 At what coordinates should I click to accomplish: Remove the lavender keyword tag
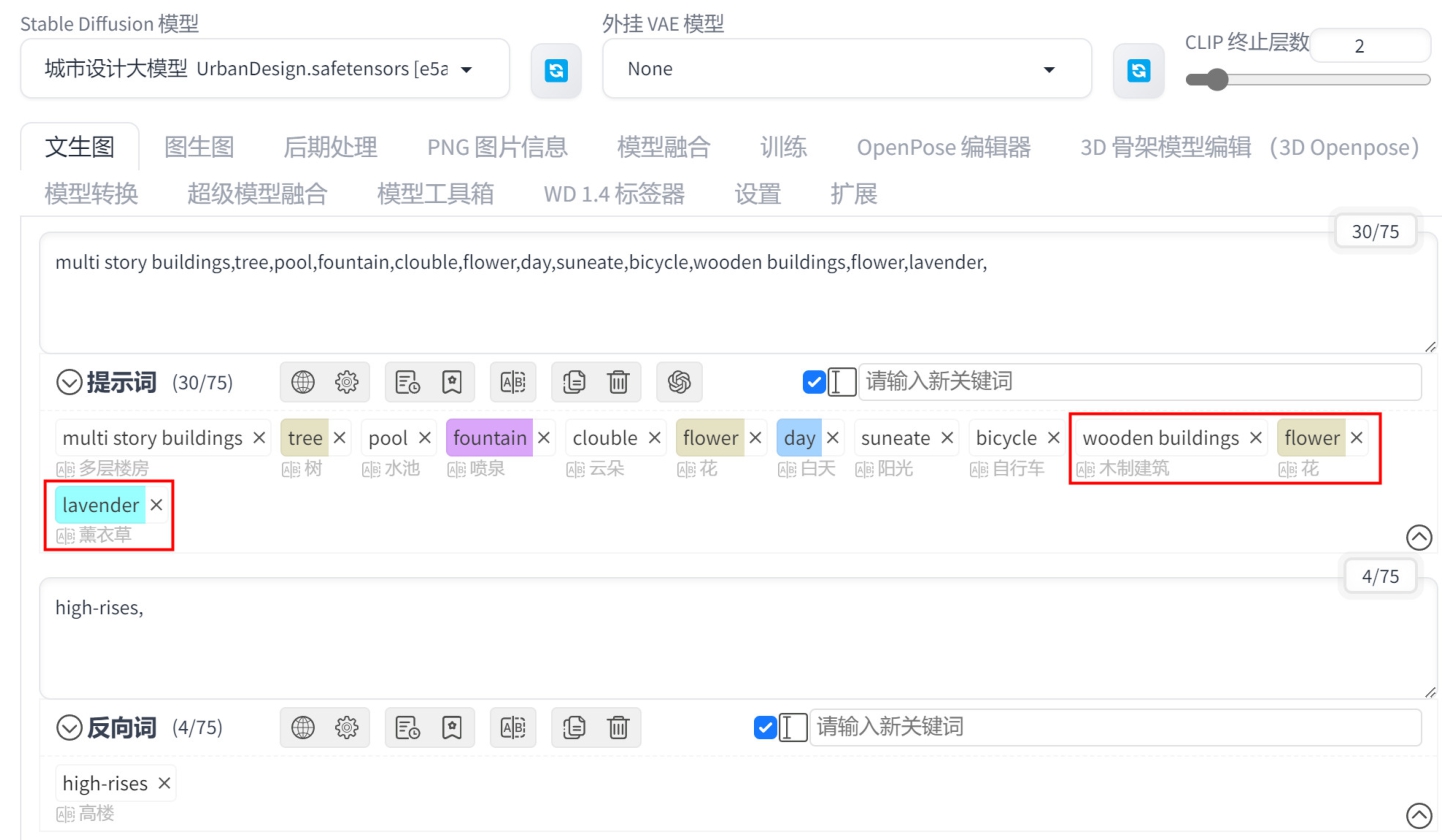click(x=156, y=505)
